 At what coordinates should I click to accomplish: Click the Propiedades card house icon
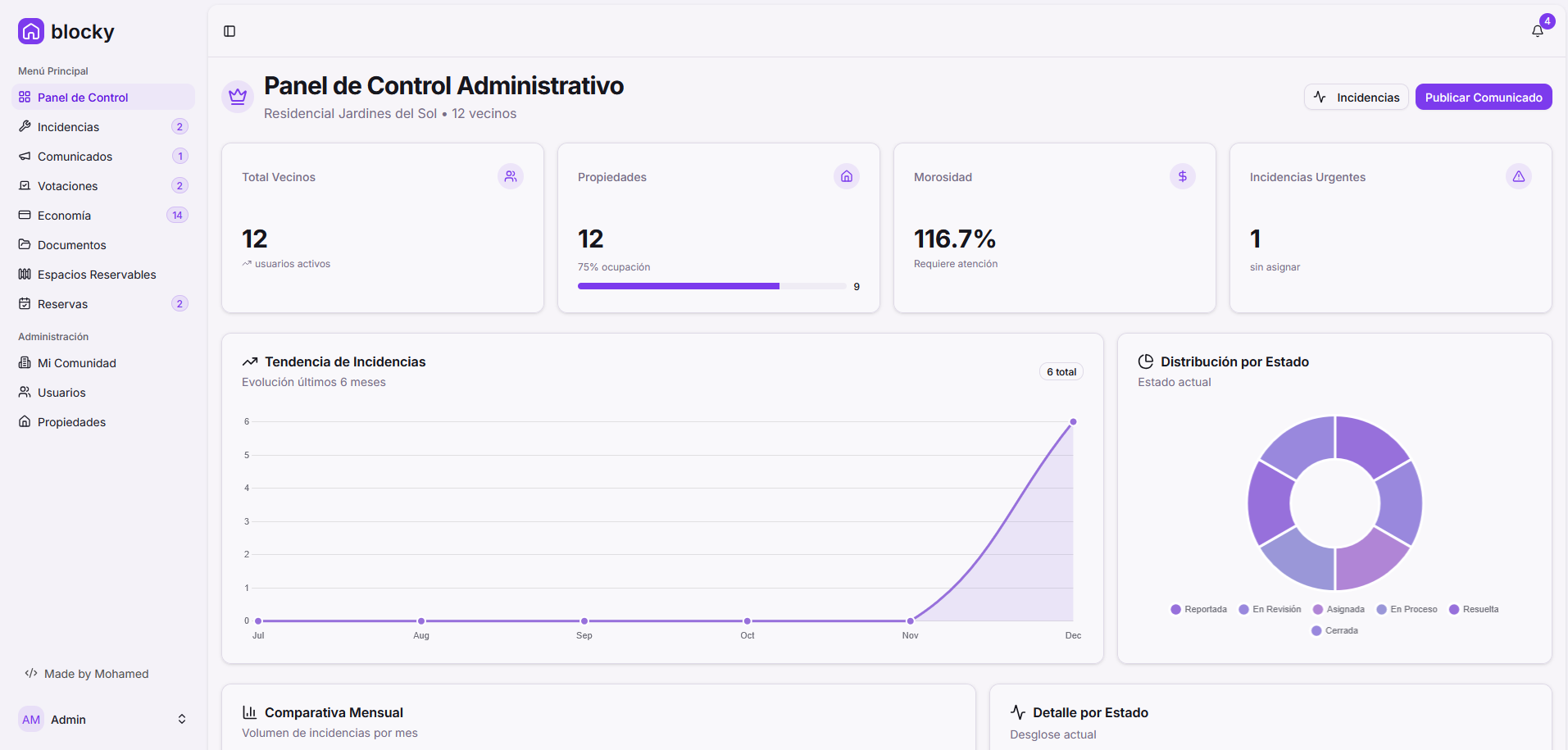(847, 176)
